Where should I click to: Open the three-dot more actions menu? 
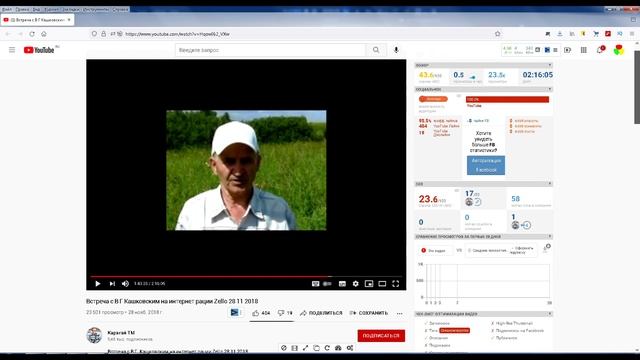click(400, 313)
